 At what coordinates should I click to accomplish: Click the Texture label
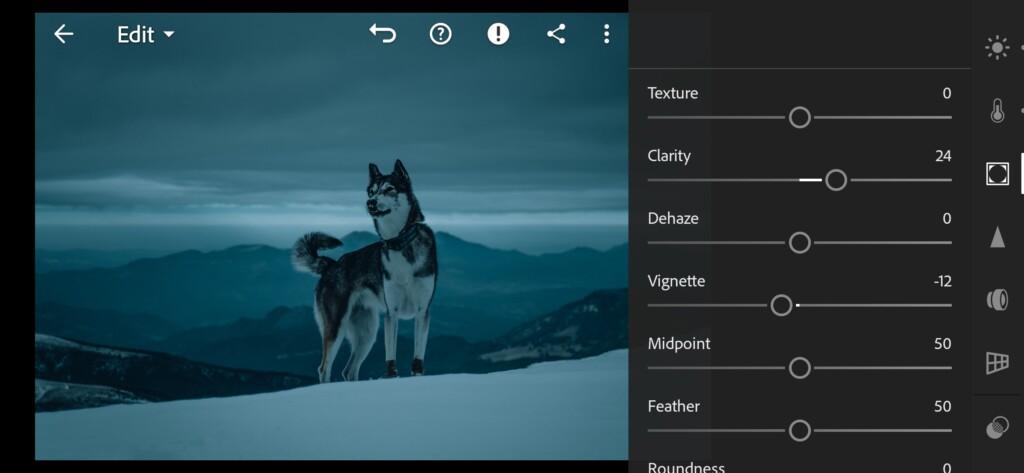coord(673,93)
